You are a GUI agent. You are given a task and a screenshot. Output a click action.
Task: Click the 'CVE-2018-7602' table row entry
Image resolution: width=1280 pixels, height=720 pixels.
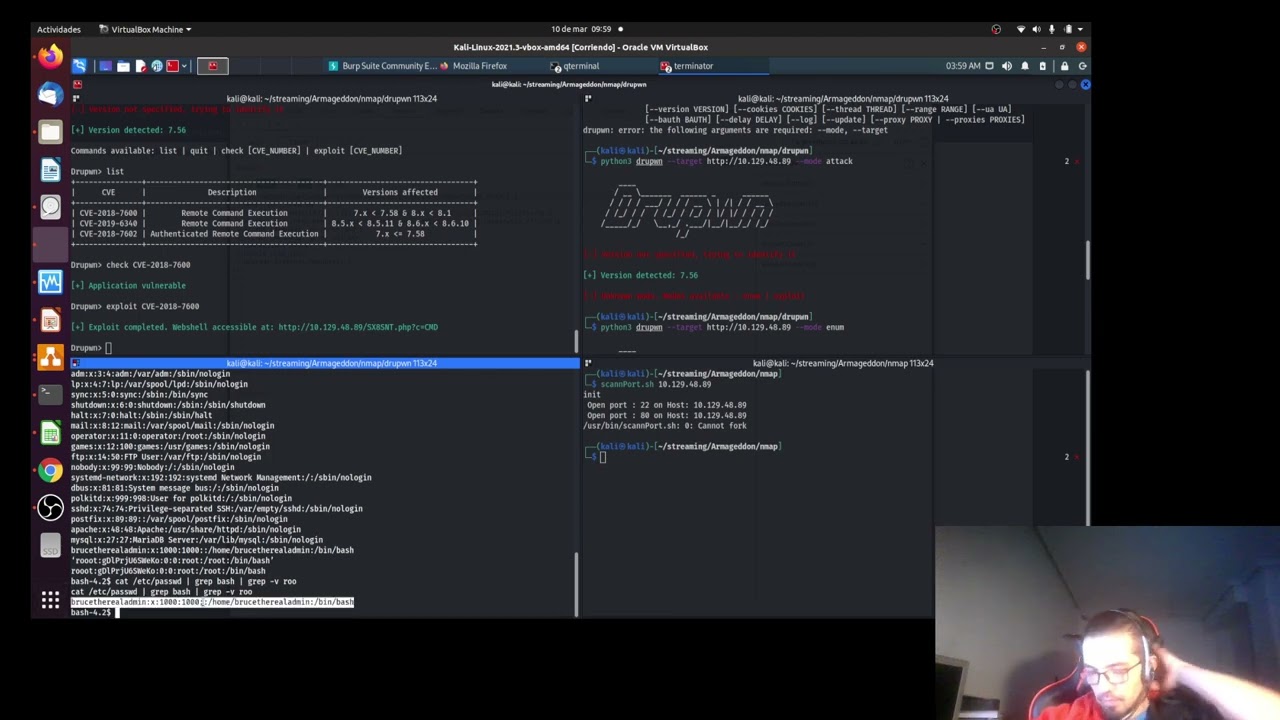click(273, 234)
